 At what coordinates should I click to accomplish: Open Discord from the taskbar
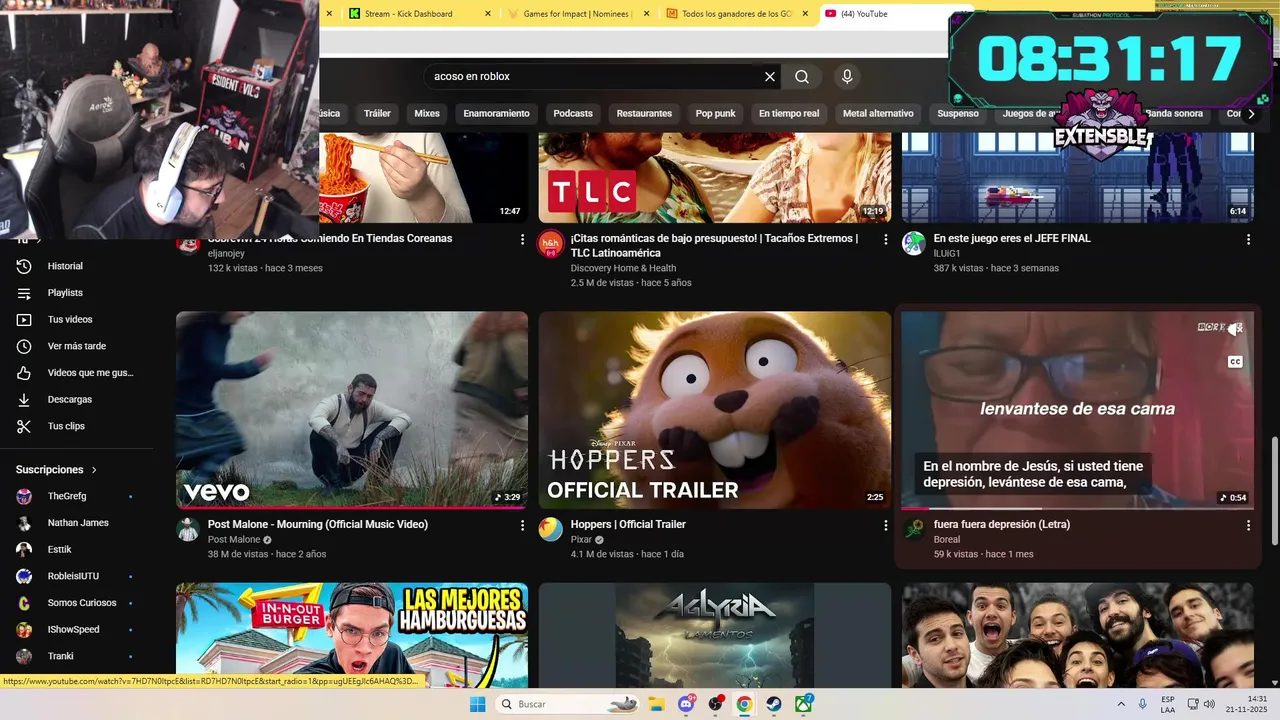[x=686, y=704]
